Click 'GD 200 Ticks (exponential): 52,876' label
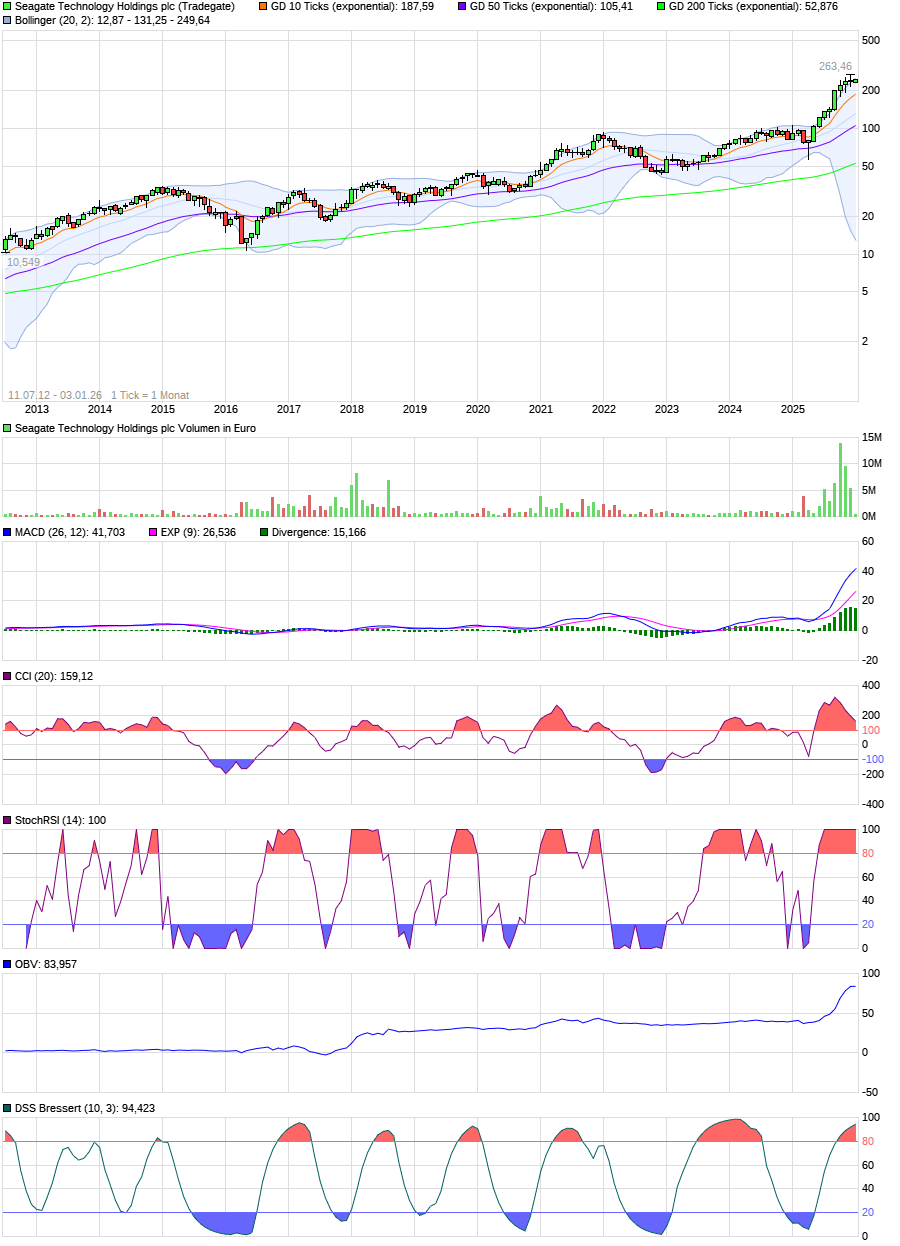This screenshot has height=1246, width=900. (x=752, y=6)
